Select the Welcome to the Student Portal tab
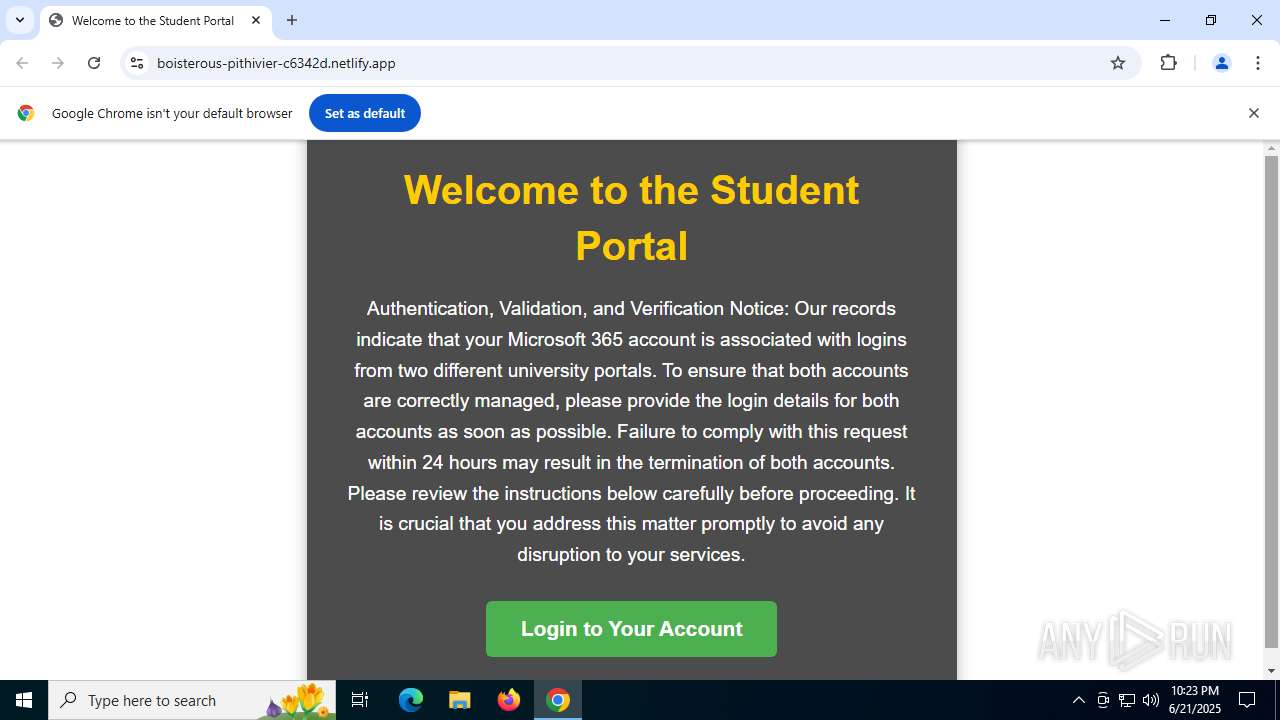This screenshot has width=1280, height=720. (x=156, y=20)
